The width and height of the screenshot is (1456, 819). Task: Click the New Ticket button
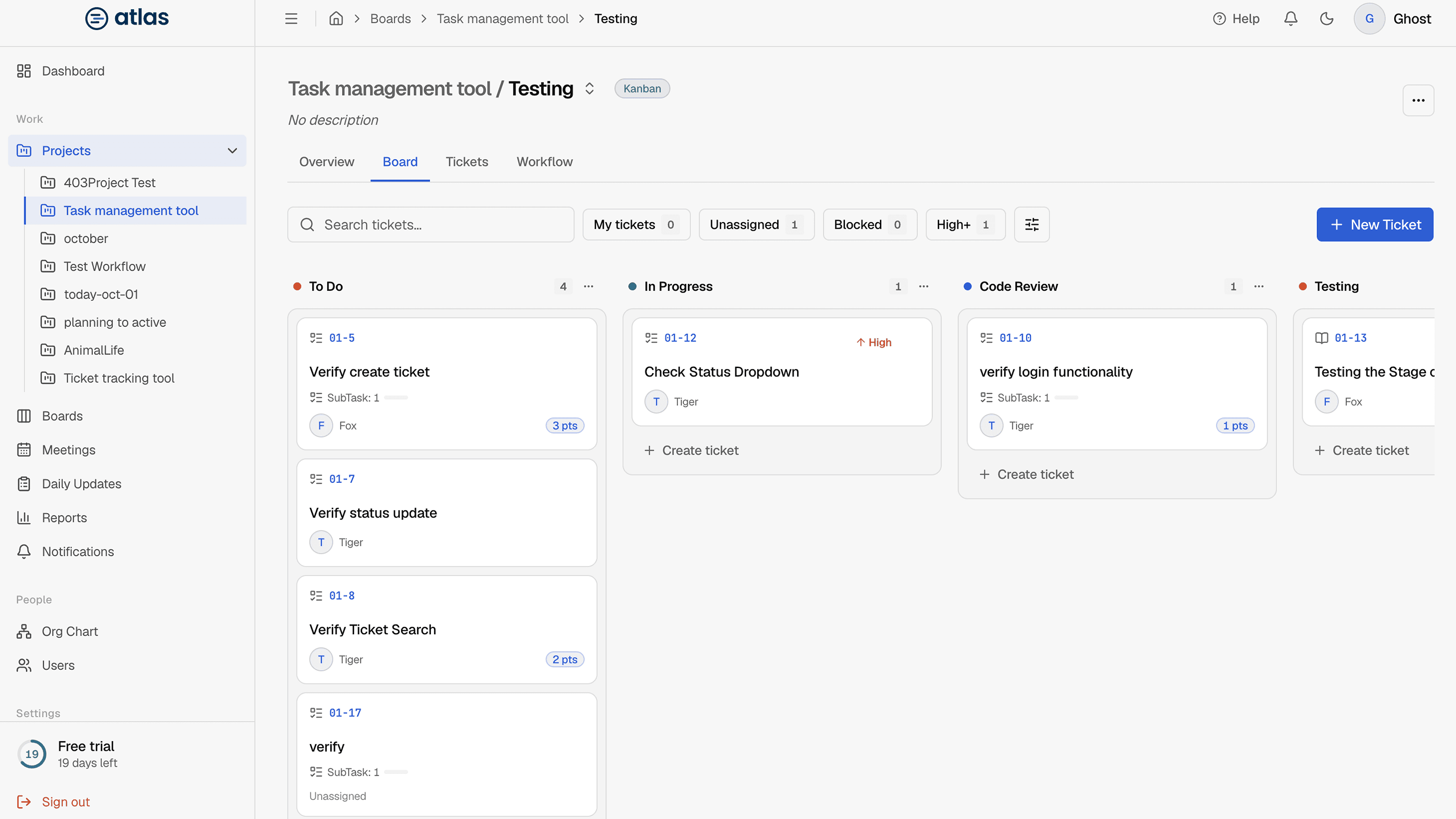click(1375, 224)
